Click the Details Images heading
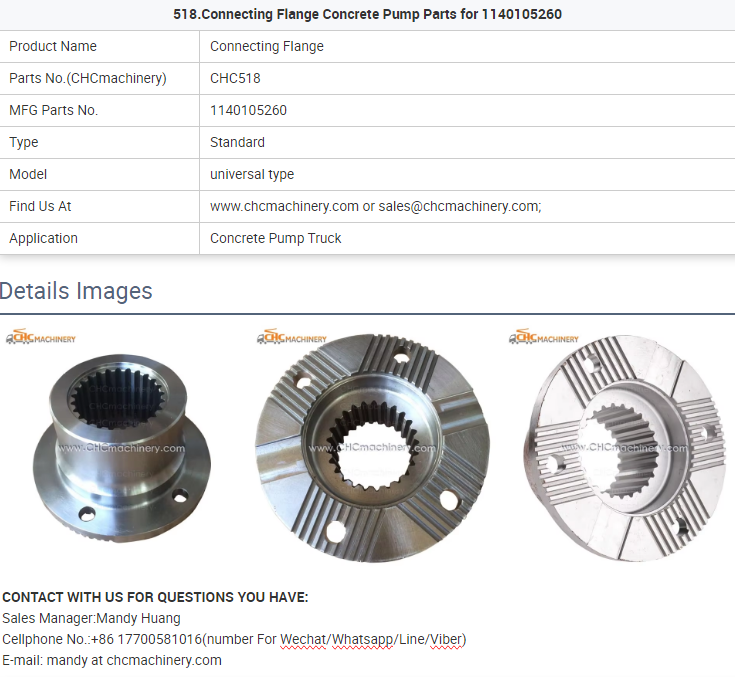The image size is (735, 677). pyautogui.click(x=76, y=291)
